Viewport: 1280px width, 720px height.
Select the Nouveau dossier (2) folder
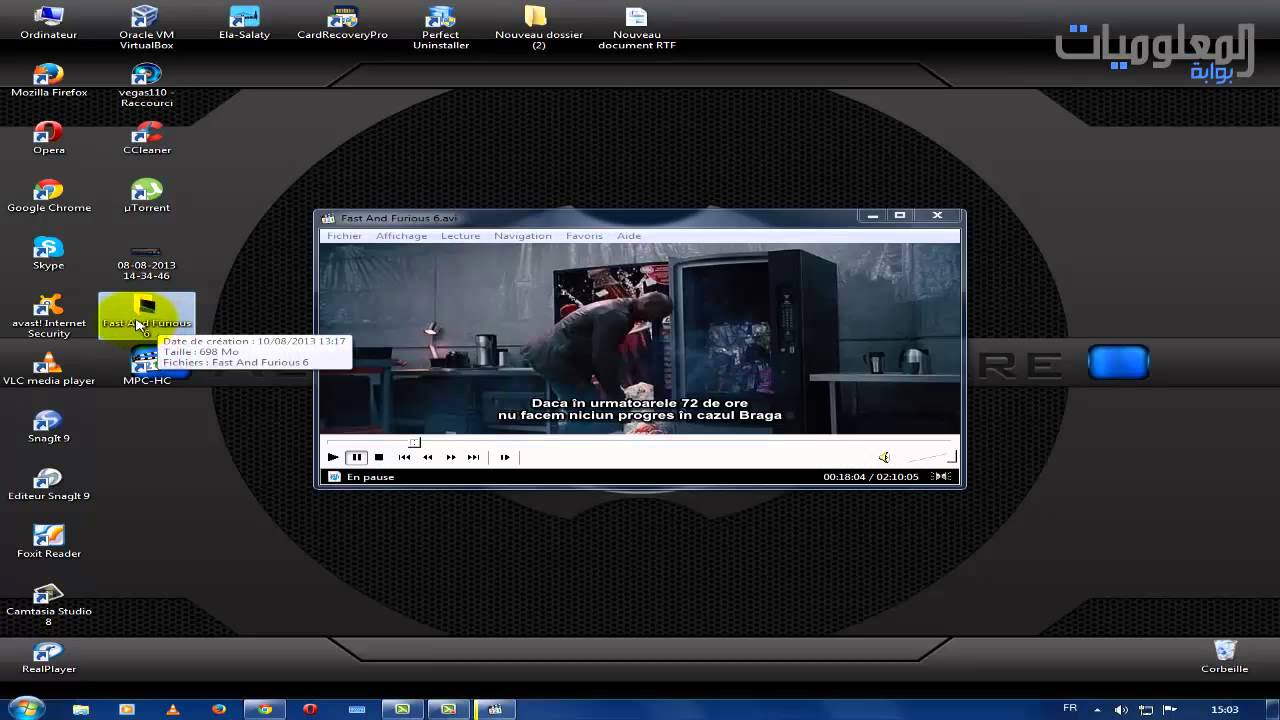pos(538,28)
